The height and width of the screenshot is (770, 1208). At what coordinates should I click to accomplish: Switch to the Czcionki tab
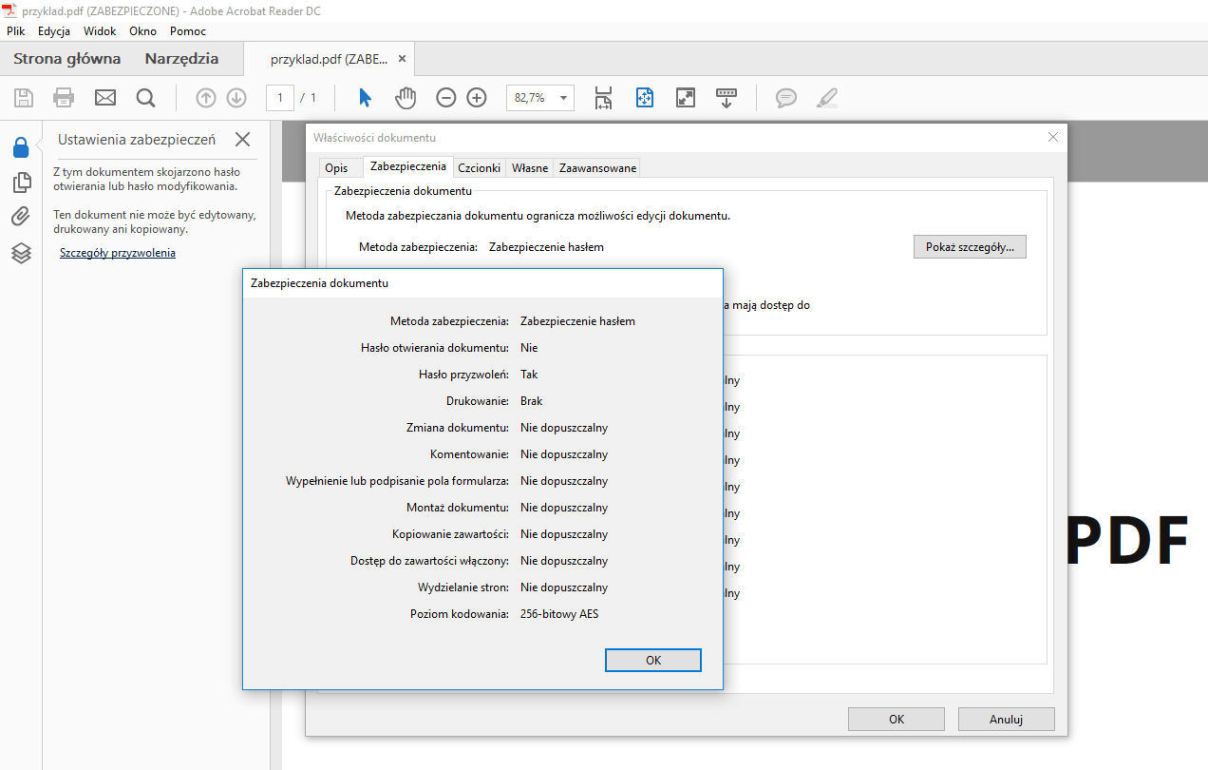[x=481, y=168]
